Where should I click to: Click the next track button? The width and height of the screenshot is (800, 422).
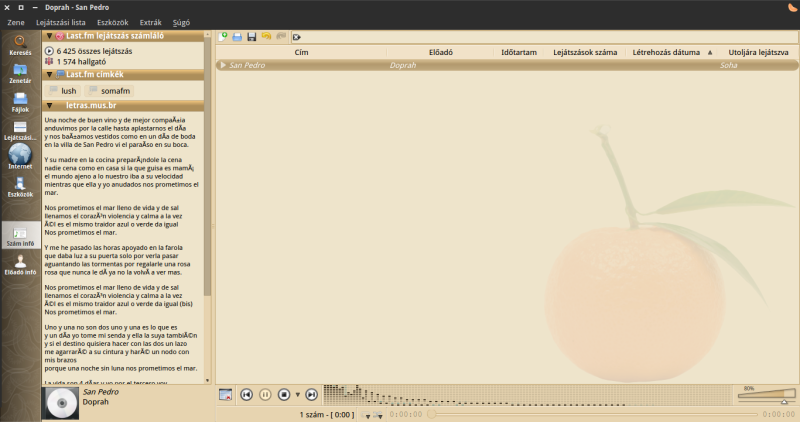311,394
